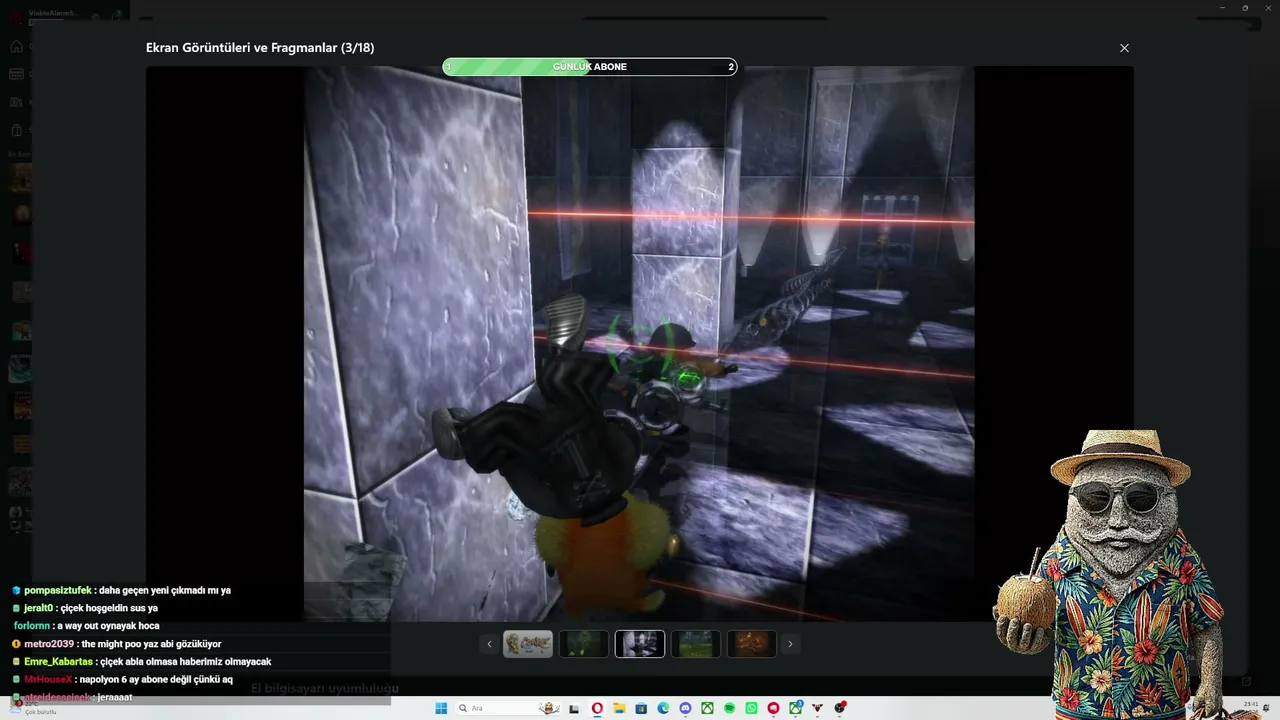Select the highlighted stone-wall screenshot thumbnail
This screenshot has width=1280, height=720.
[x=640, y=644]
